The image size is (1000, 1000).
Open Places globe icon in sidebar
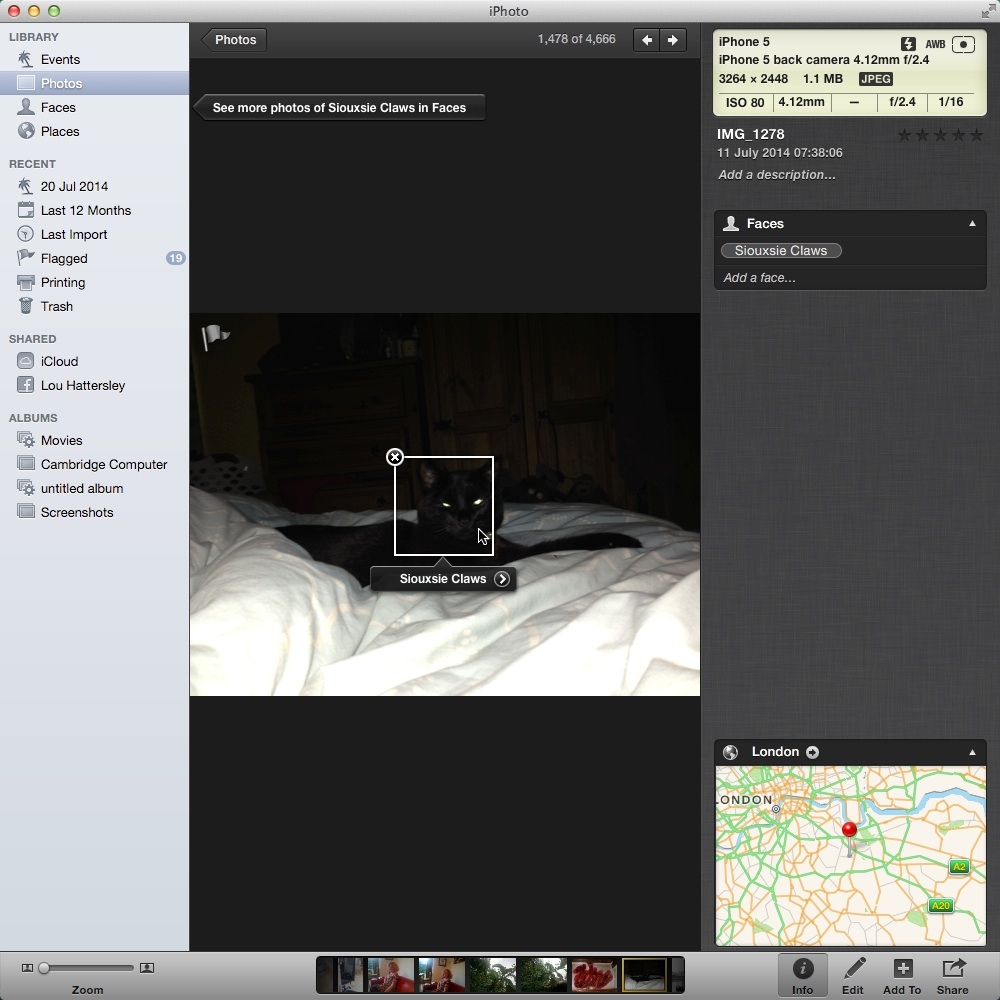[26, 131]
